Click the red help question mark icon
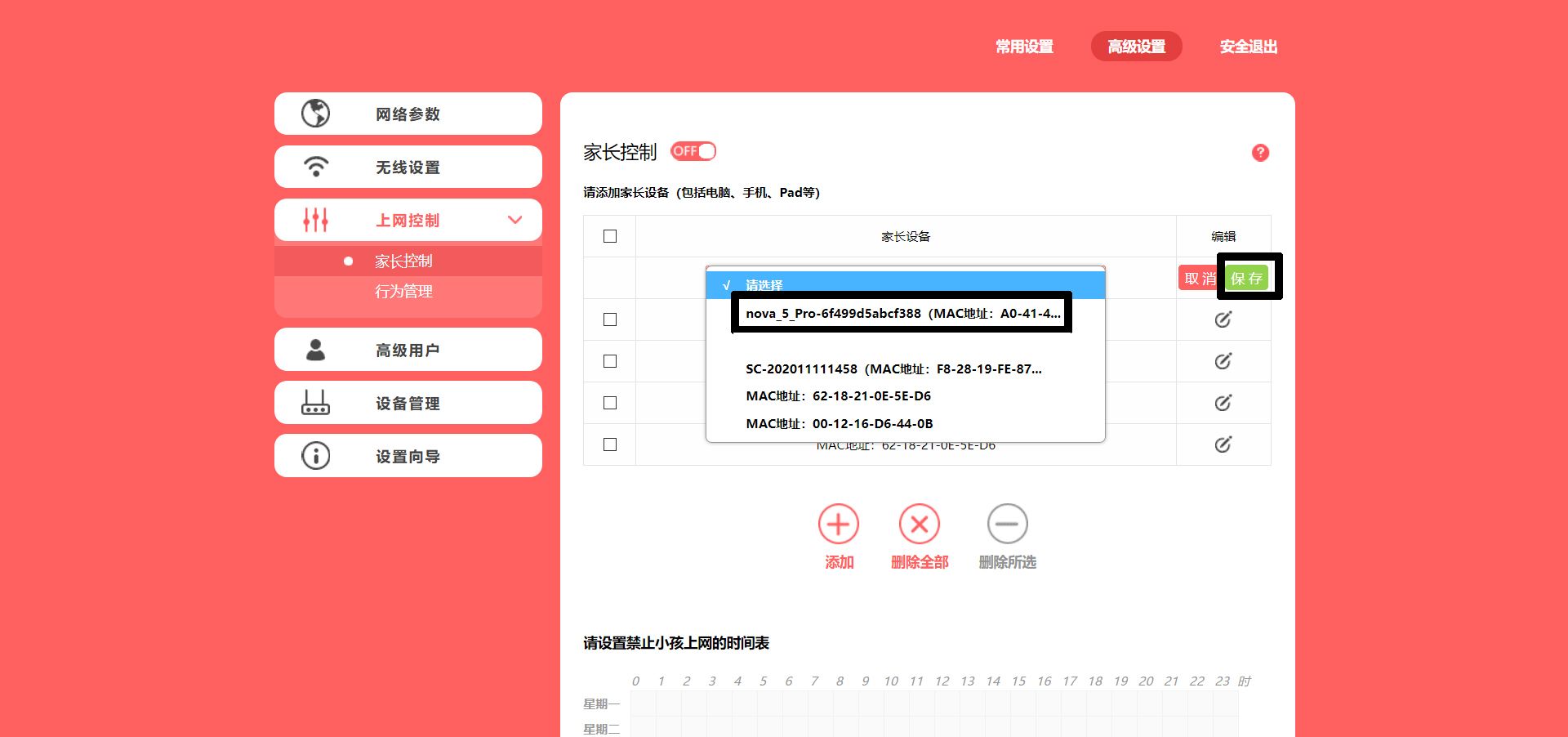Screen dimensions: 1568x737 [1260, 153]
